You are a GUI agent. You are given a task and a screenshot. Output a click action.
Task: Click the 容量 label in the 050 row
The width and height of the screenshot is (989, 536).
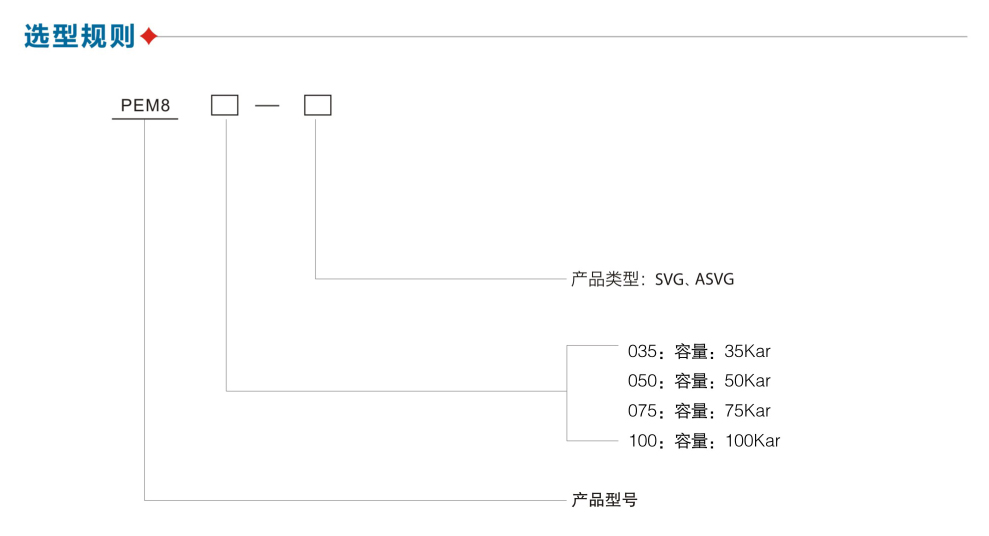(x=691, y=382)
